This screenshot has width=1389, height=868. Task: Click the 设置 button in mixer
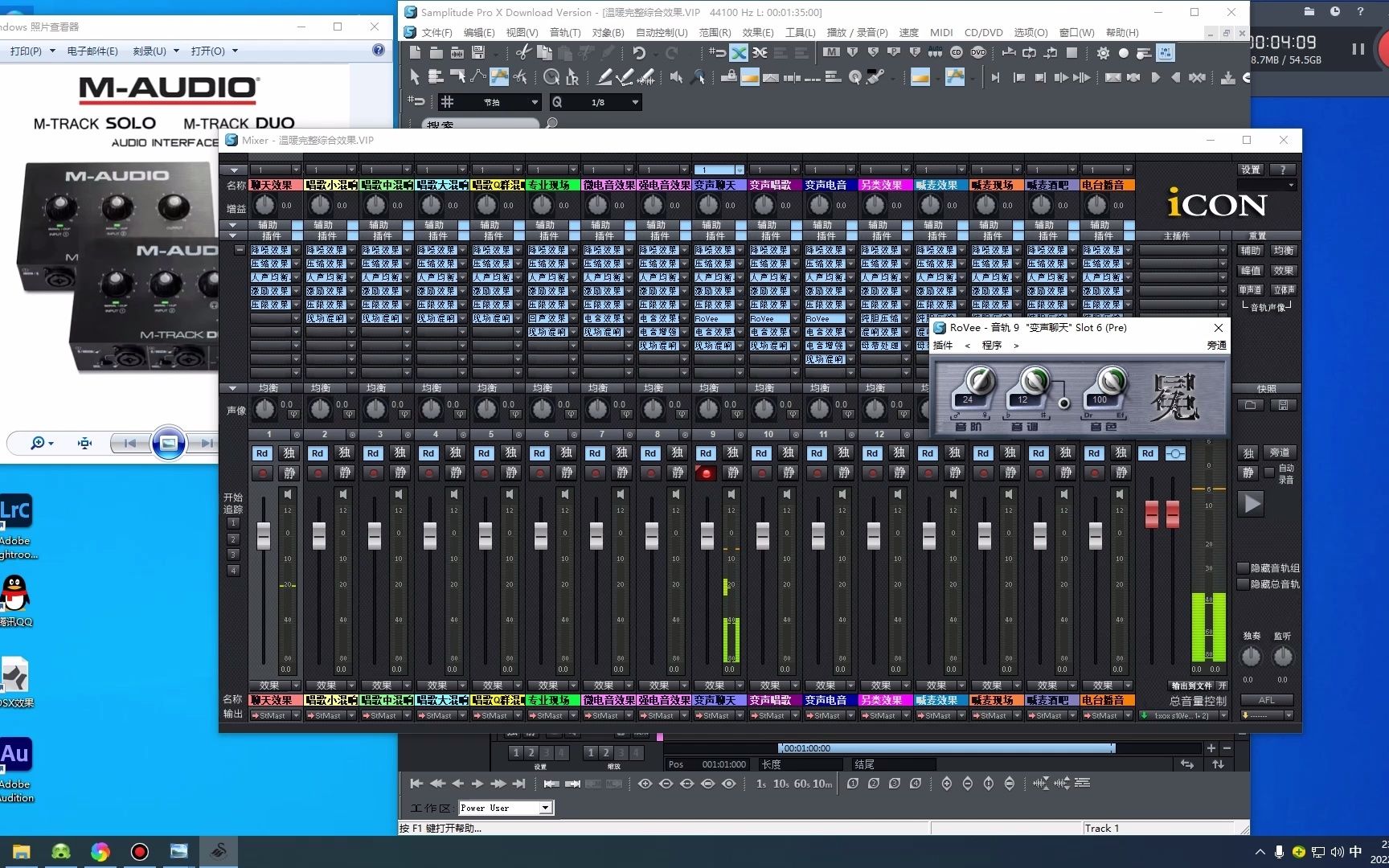coord(1250,170)
